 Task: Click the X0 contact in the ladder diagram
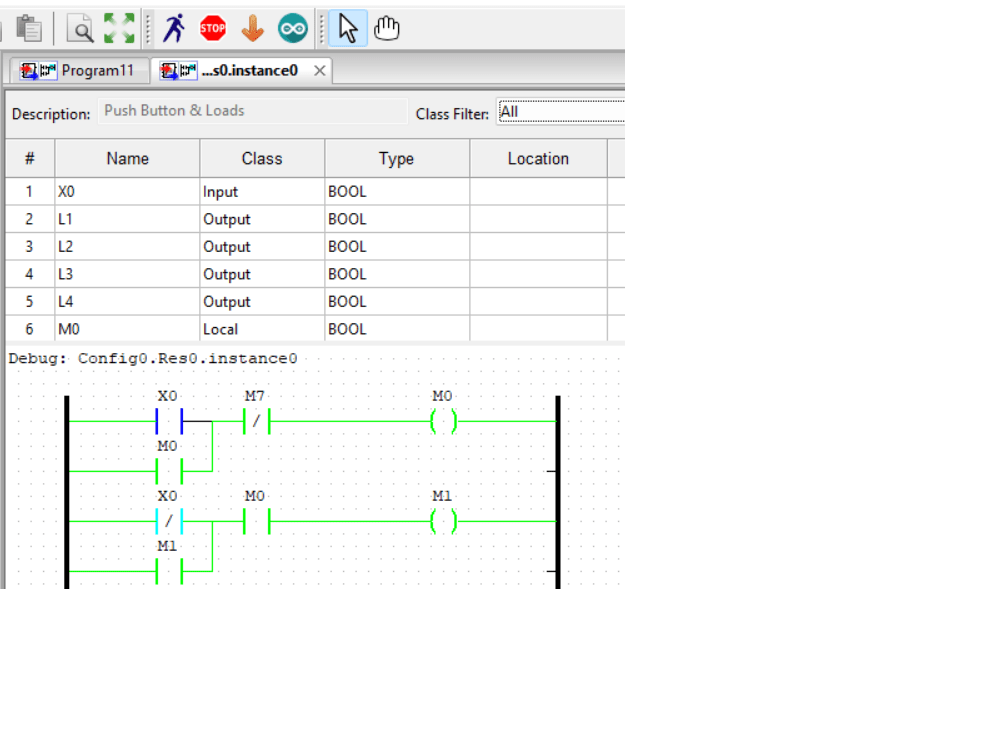tap(167, 421)
